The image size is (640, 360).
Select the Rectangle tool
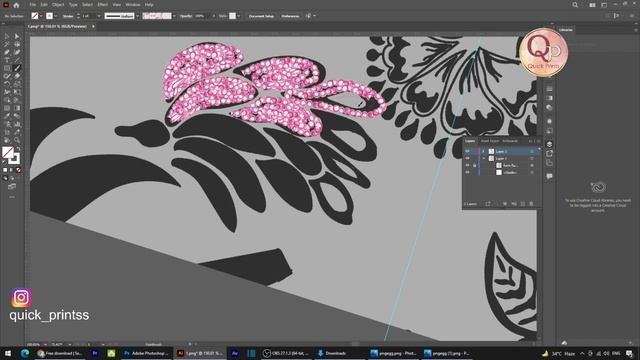coord(7,68)
